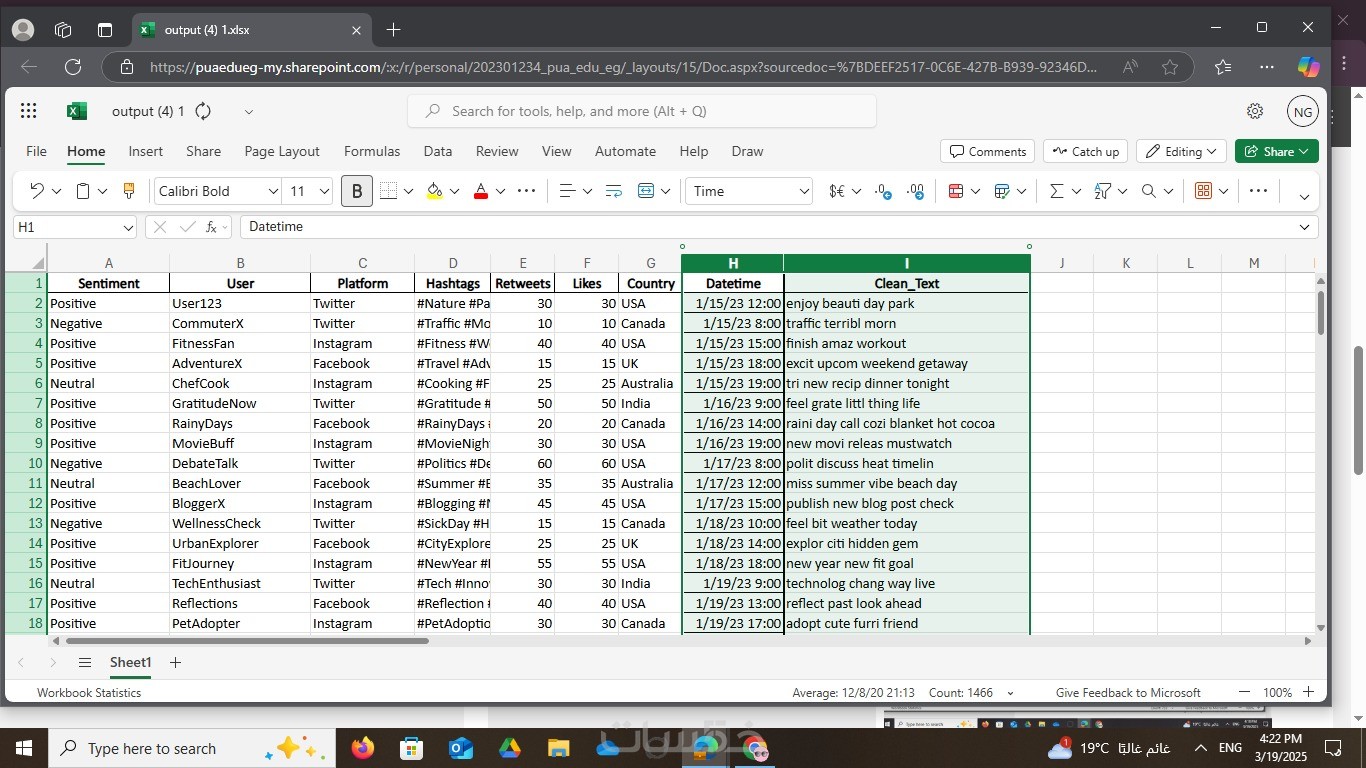Image resolution: width=1366 pixels, height=768 pixels.
Task: Open the Borders grid icon
Action: tap(388, 191)
